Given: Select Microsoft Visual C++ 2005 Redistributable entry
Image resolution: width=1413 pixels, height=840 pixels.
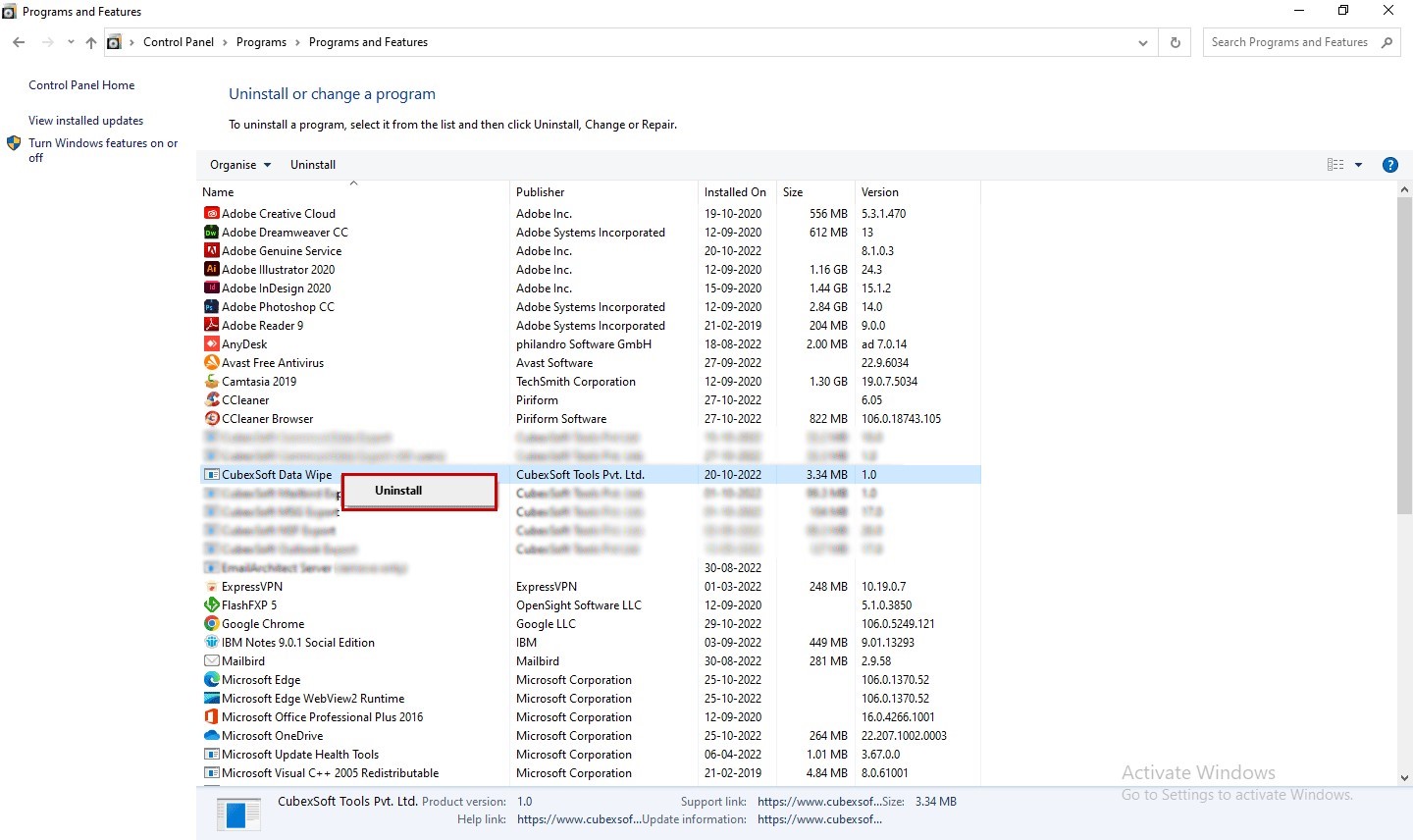Looking at the screenshot, I should pos(330,772).
